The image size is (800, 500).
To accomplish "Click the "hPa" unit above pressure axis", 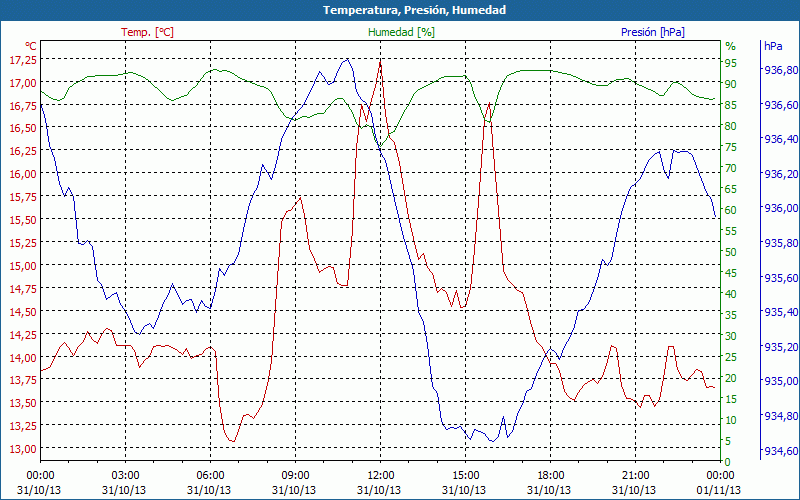I will coord(773,46).
